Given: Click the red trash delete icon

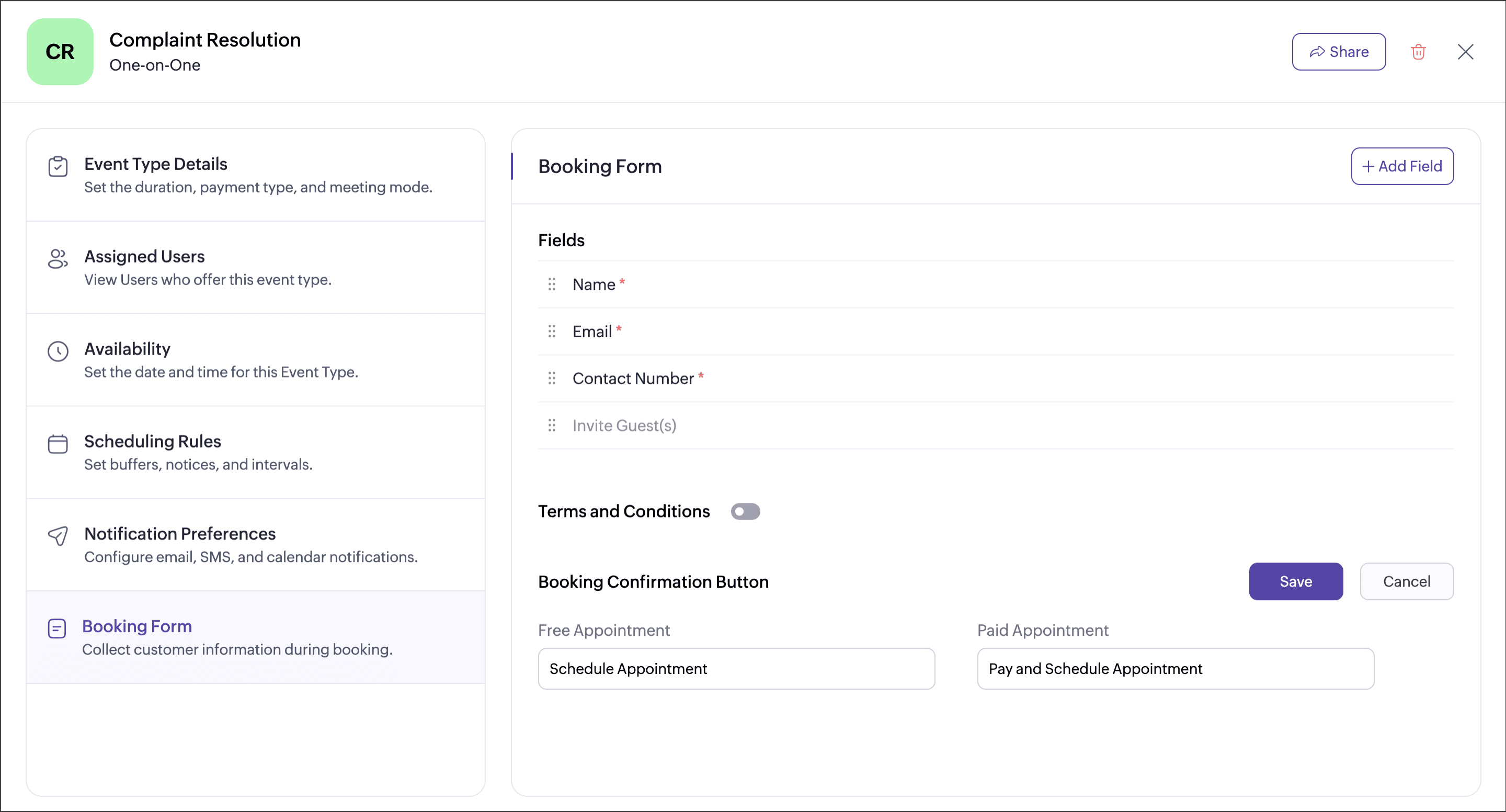Looking at the screenshot, I should point(1418,52).
